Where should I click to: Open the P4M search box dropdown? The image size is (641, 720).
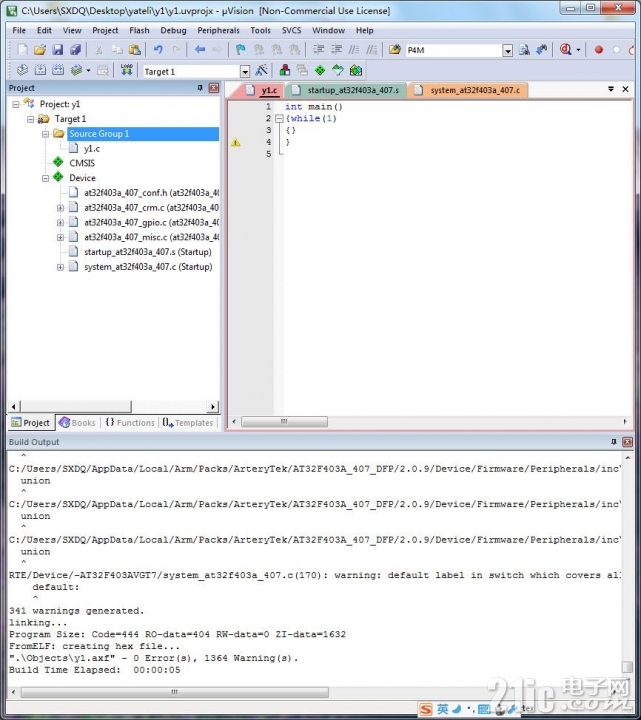click(x=507, y=51)
